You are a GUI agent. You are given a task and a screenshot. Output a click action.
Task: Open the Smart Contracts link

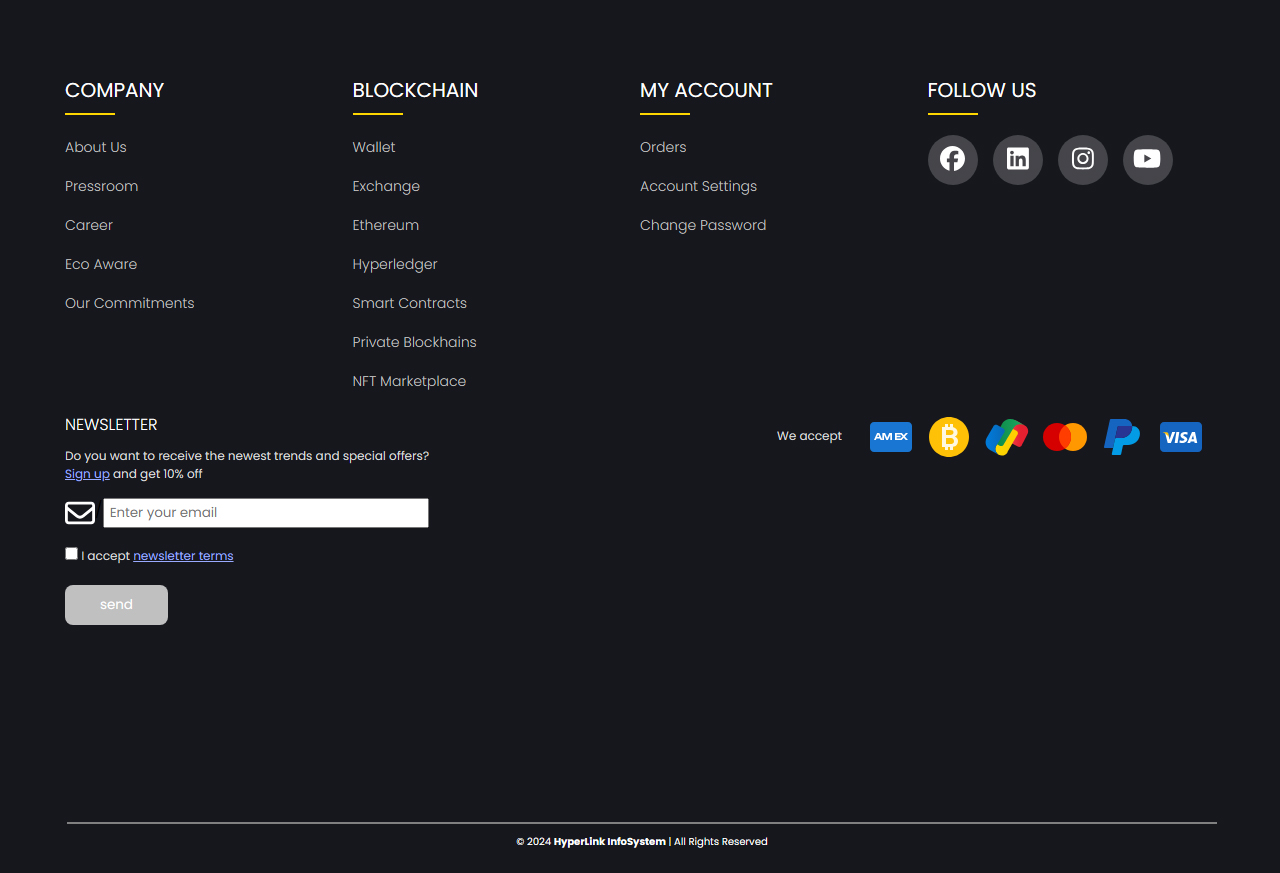point(409,303)
